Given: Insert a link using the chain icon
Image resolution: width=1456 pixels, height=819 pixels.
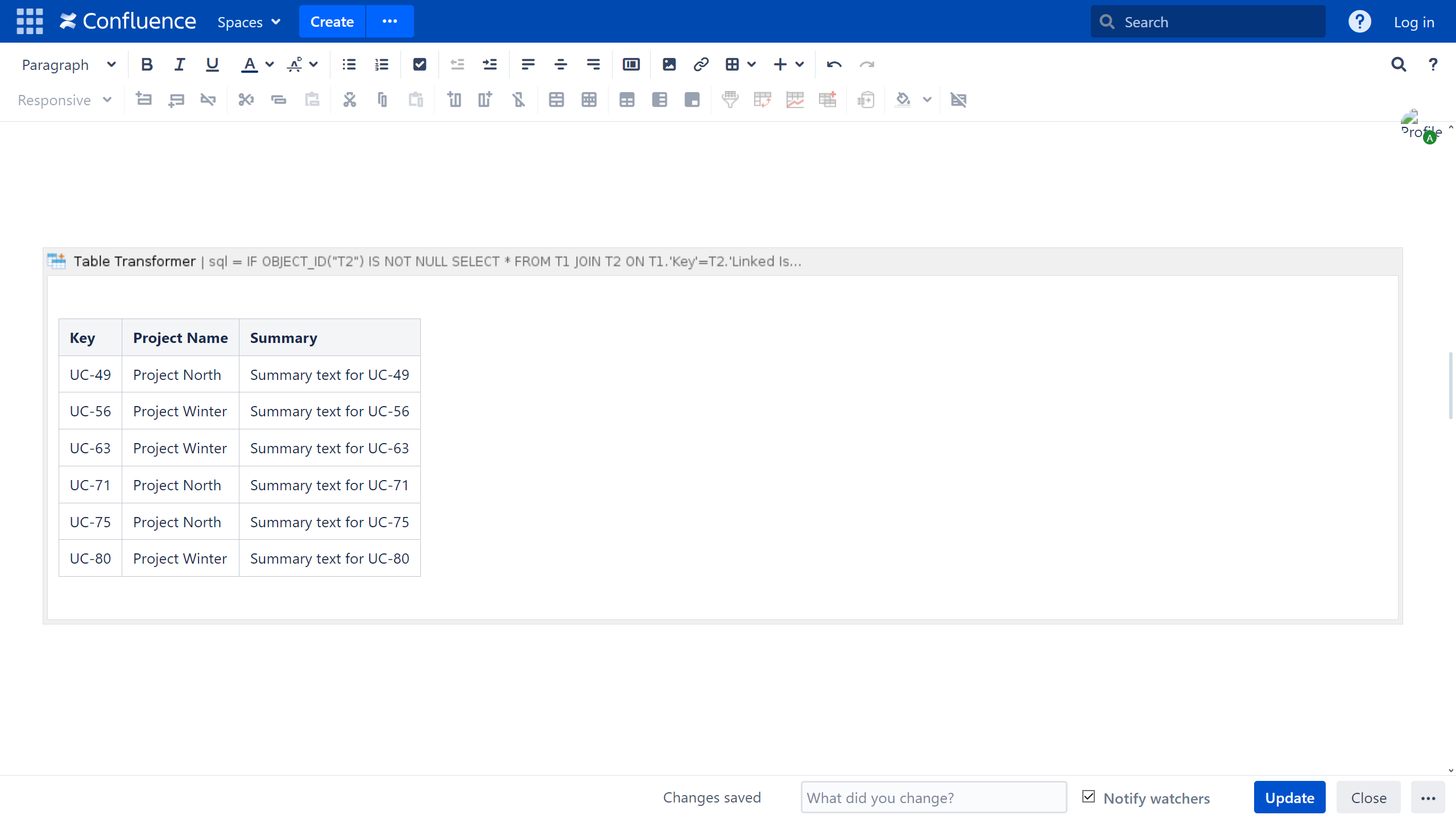Looking at the screenshot, I should click(701, 64).
